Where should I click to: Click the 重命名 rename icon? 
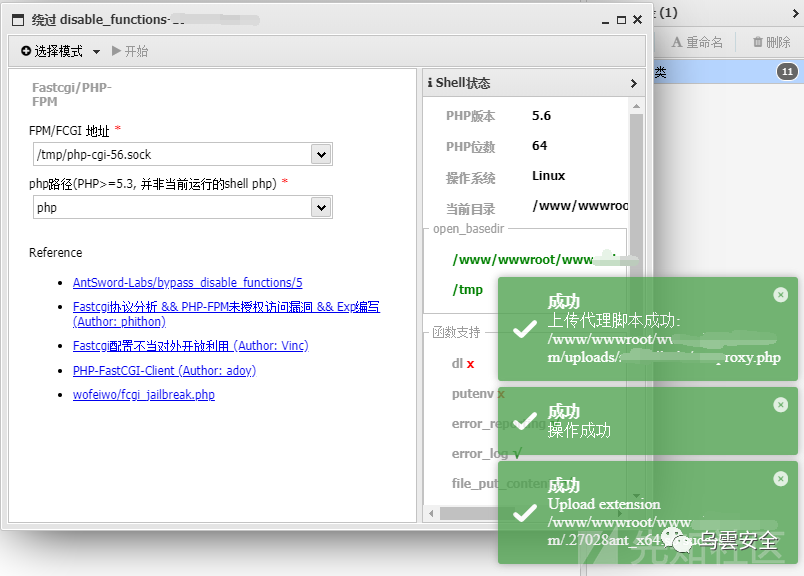[676, 41]
